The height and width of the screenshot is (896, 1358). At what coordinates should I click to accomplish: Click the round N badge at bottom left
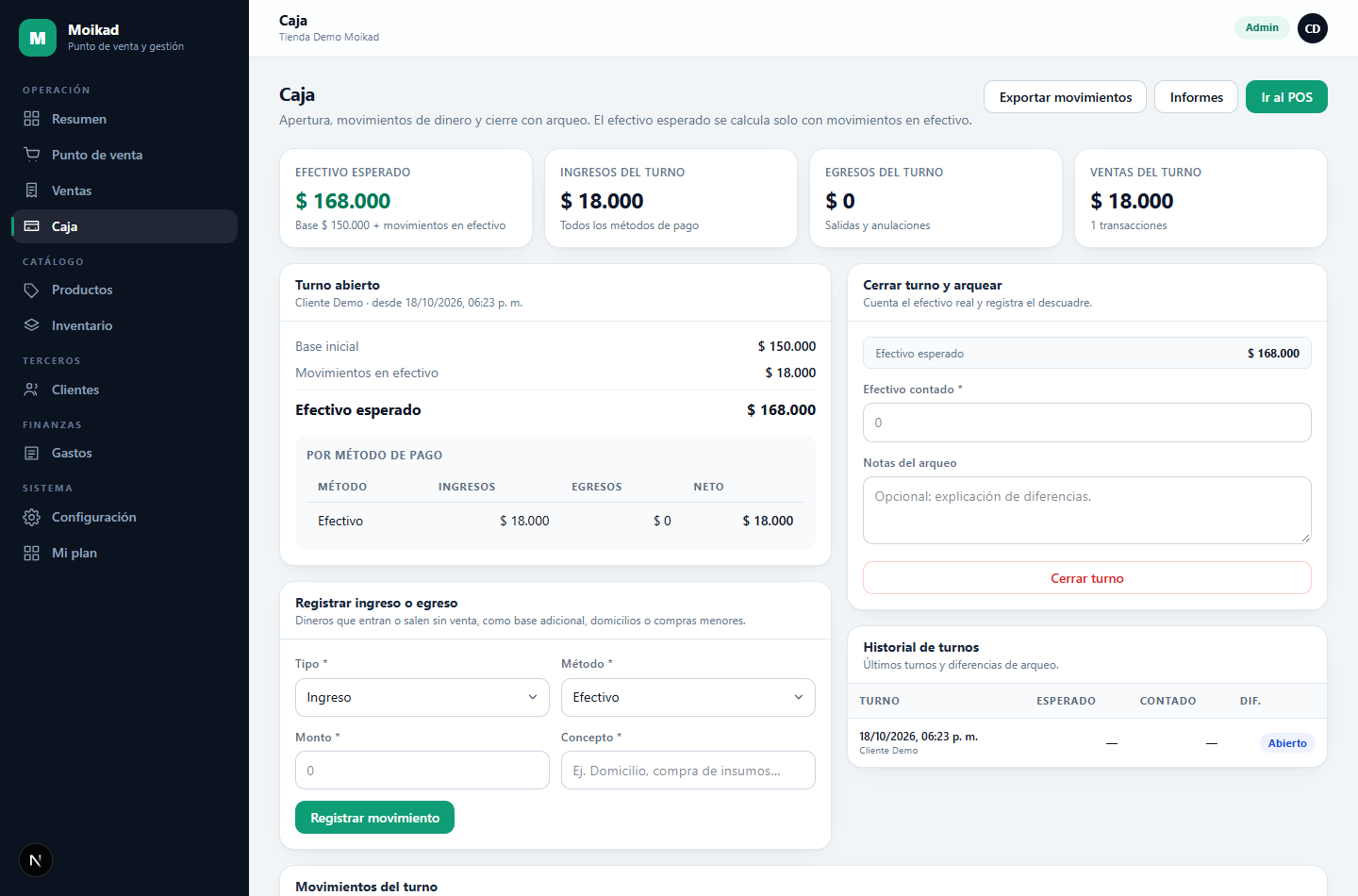pos(36,860)
